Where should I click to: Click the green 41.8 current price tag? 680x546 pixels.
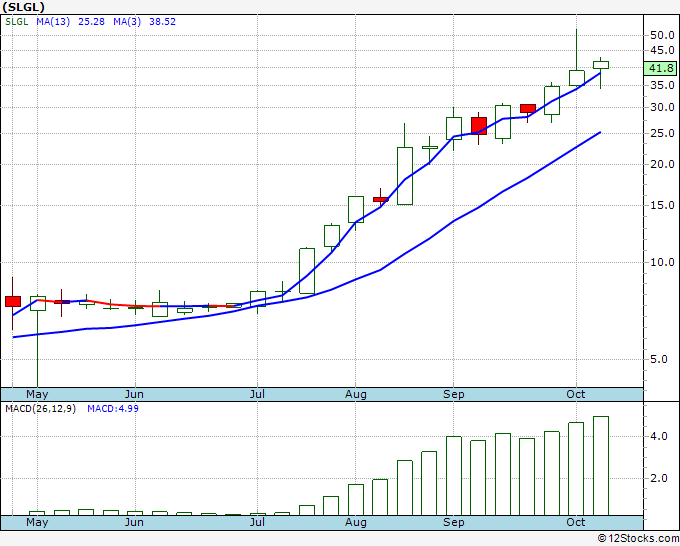[660, 68]
